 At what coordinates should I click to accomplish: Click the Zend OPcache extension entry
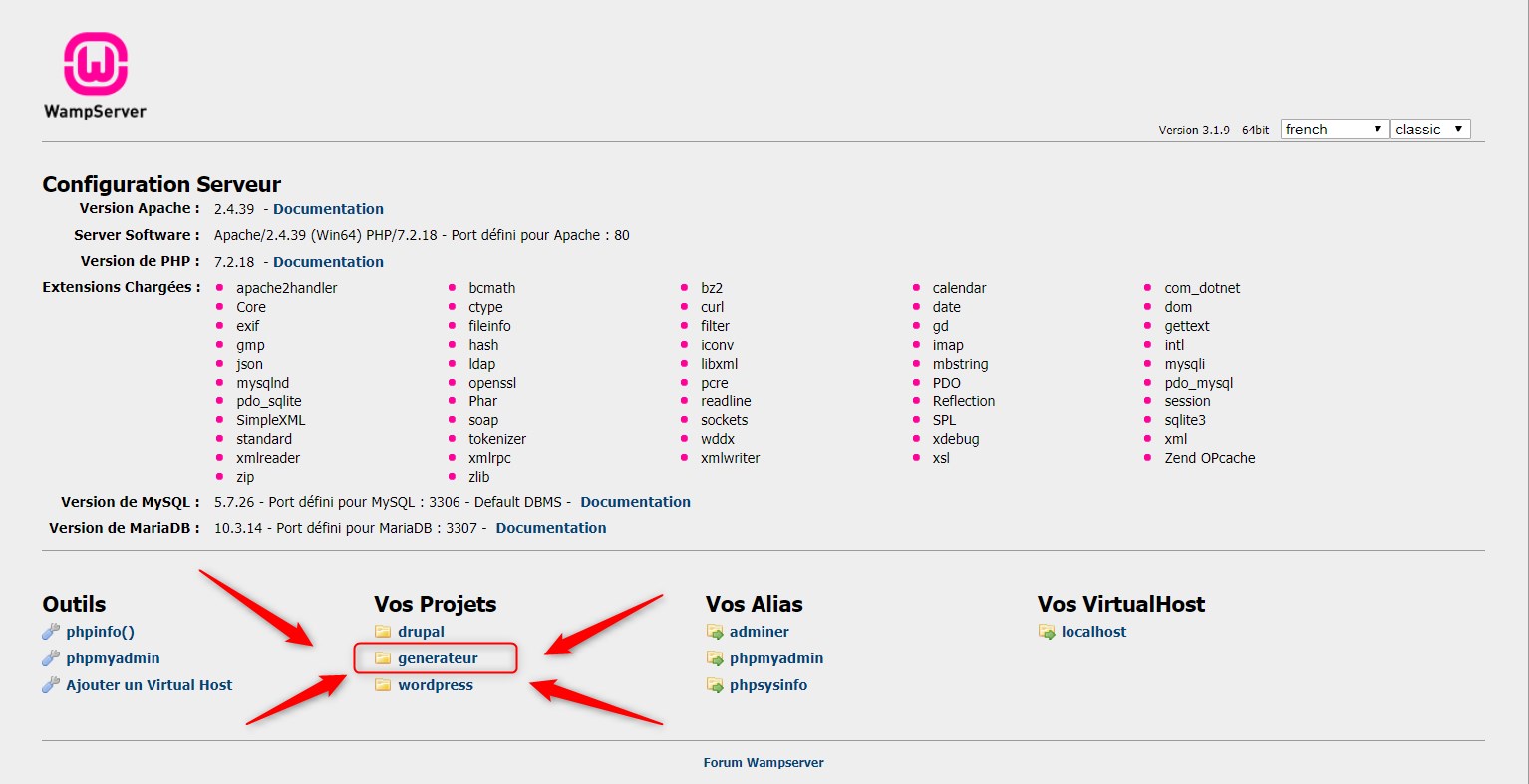coord(1210,458)
